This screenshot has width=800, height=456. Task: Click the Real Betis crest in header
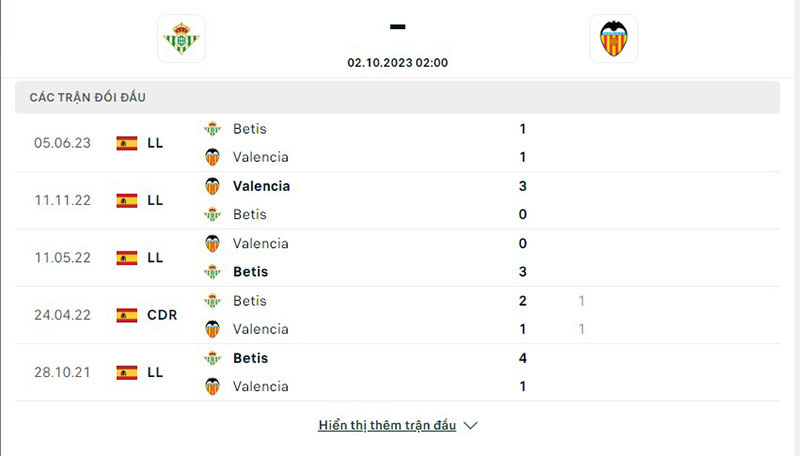[181, 39]
